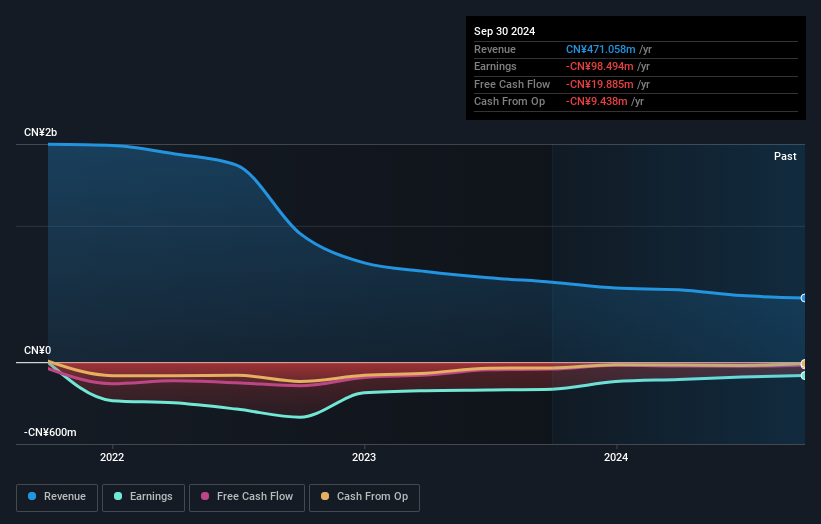Viewport: 821px width, 524px height.
Task: Click the CN¥471.058m revenue value
Action: 600,49
